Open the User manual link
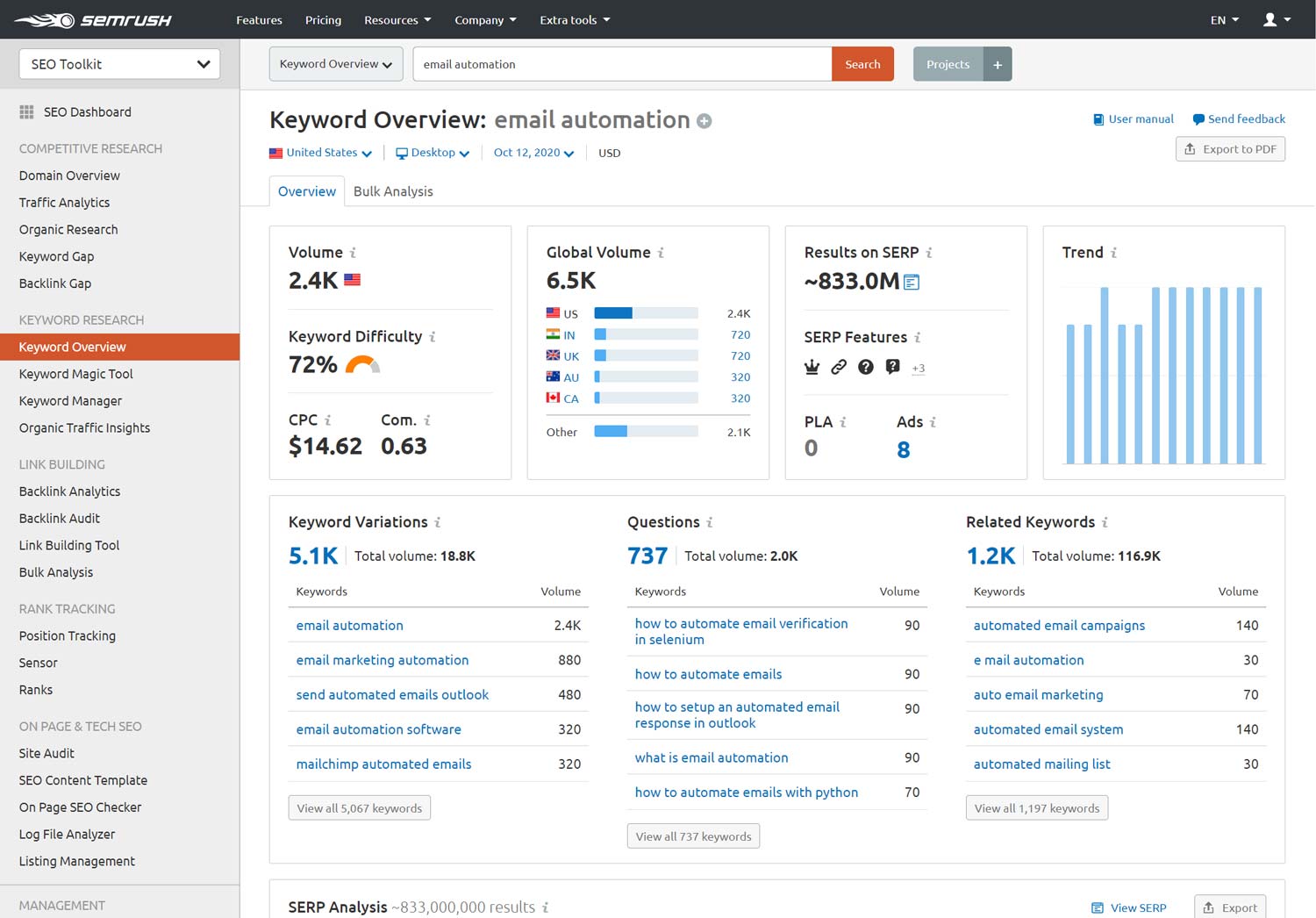The width and height of the screenshot is (1316, 918). (x=1133, y=119)
